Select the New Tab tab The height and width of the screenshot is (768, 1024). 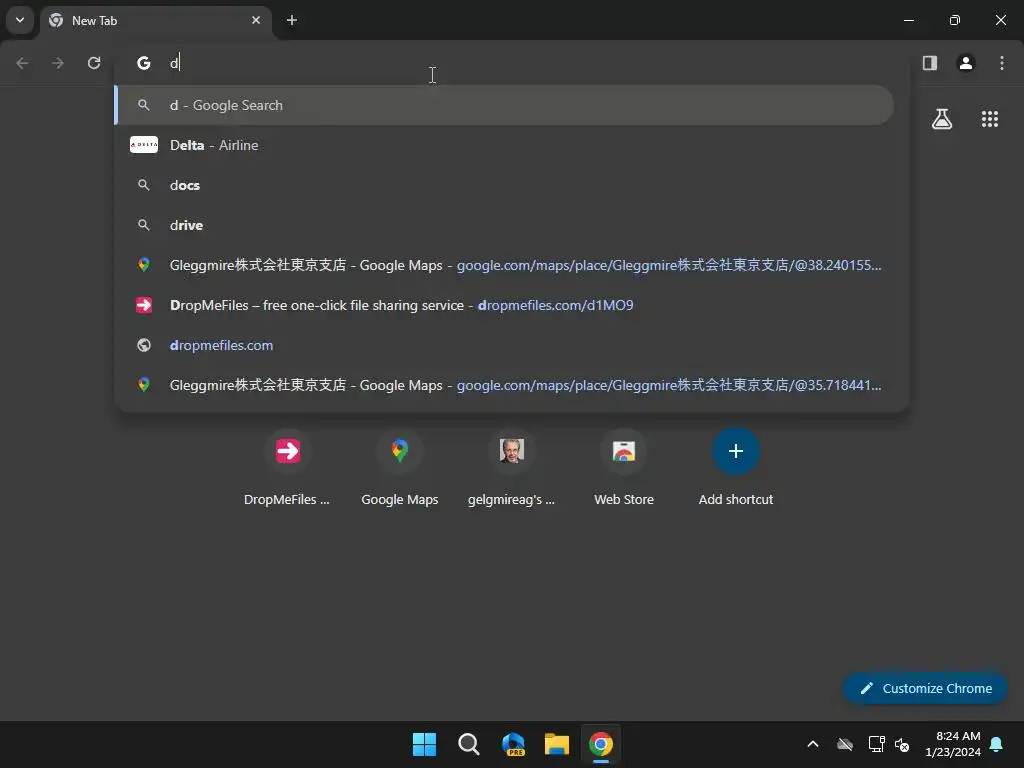[155, 20]
